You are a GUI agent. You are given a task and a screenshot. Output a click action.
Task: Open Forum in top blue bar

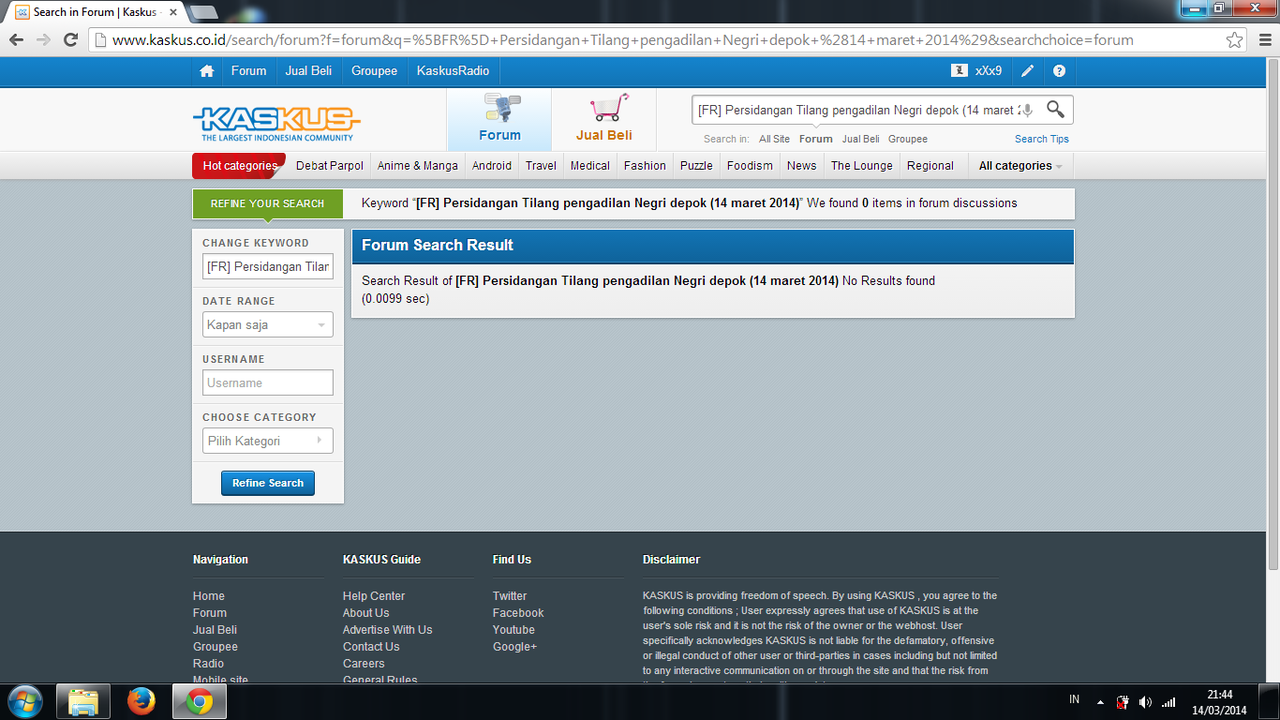[x=248, y=71]
